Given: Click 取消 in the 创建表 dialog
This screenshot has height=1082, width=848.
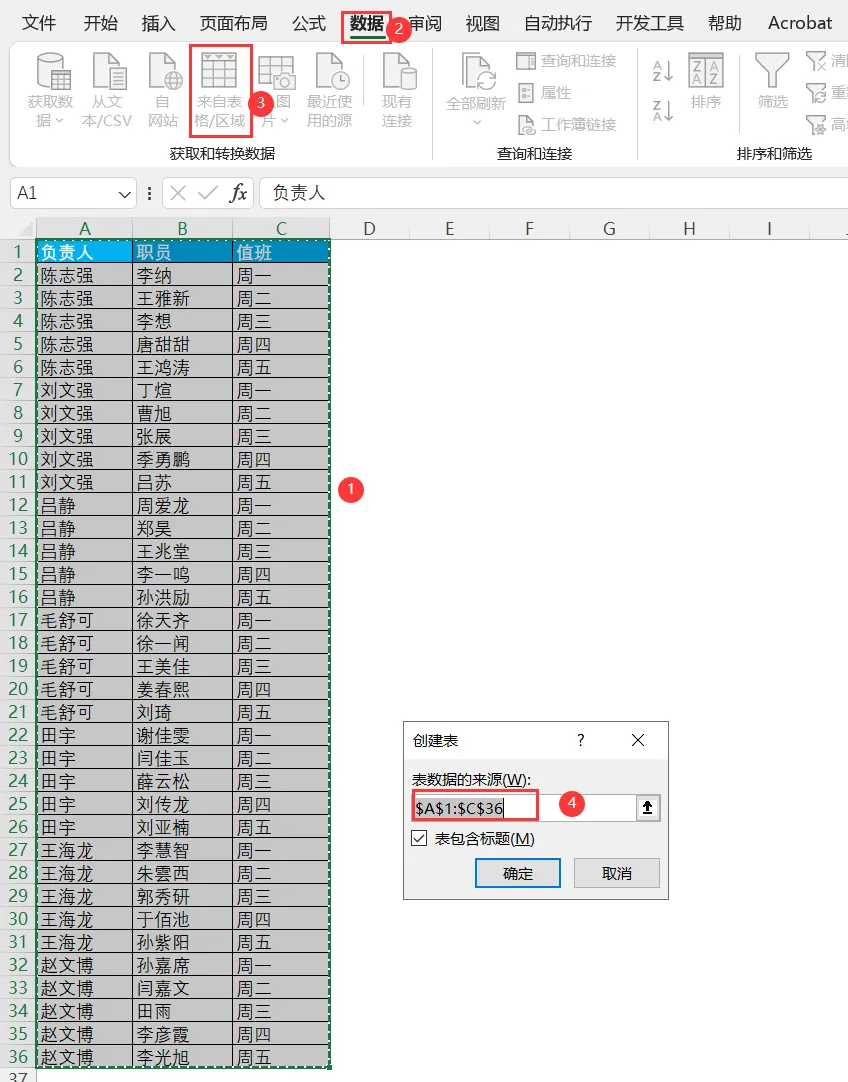Looking at the screenshot, I should pyautogui.click(x=617, y=874).
